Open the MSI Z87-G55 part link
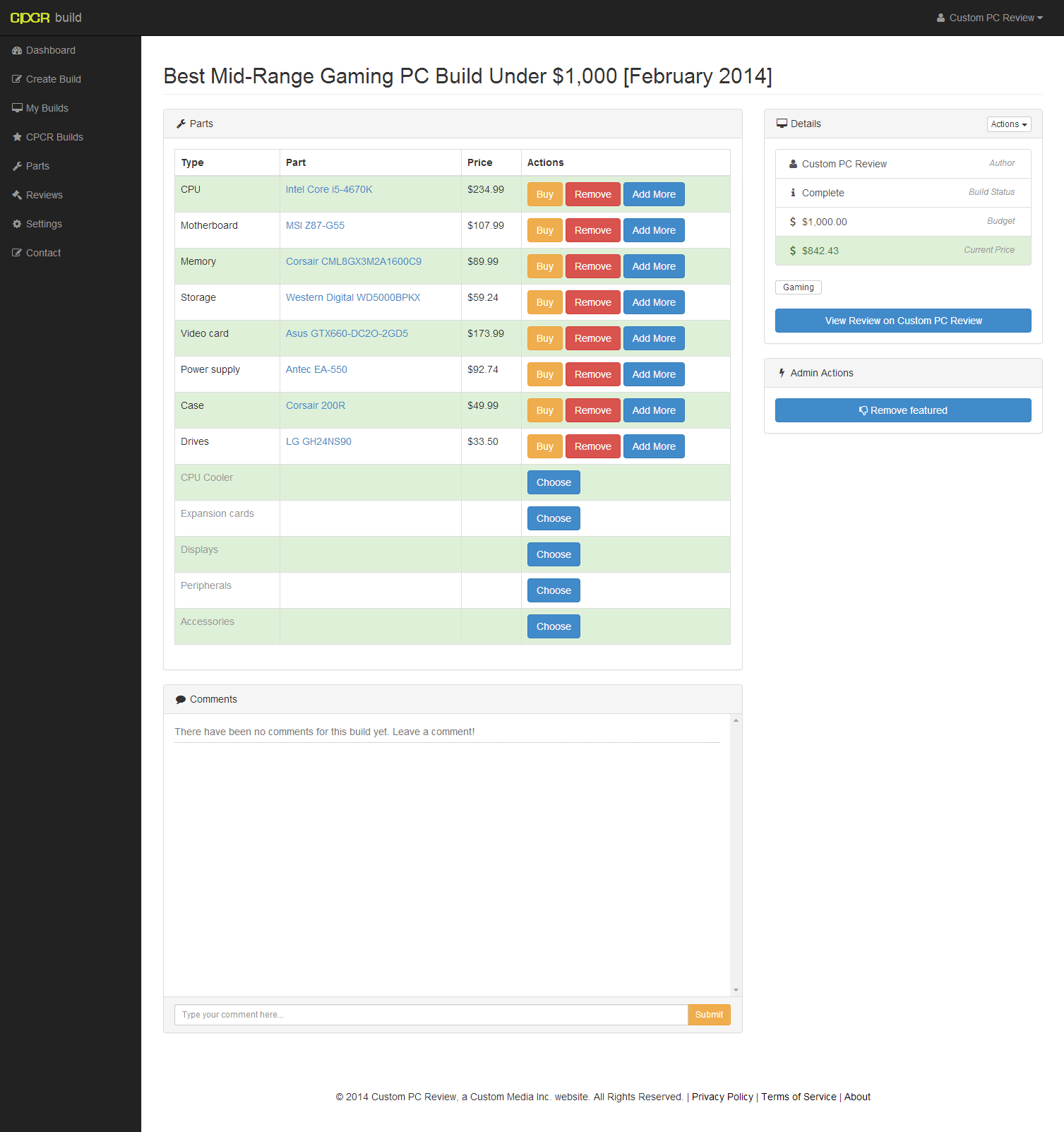Screen dimensions: 1064x1132 pyautogui.click(x=315, y=225)
